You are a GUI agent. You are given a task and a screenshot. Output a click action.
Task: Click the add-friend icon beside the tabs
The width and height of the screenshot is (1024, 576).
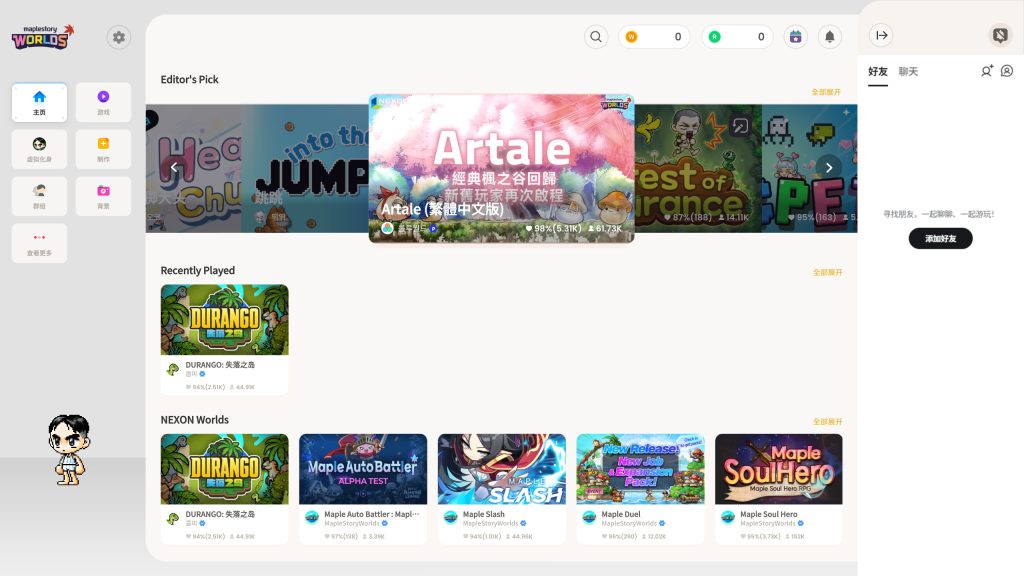[x=987, y=71]
